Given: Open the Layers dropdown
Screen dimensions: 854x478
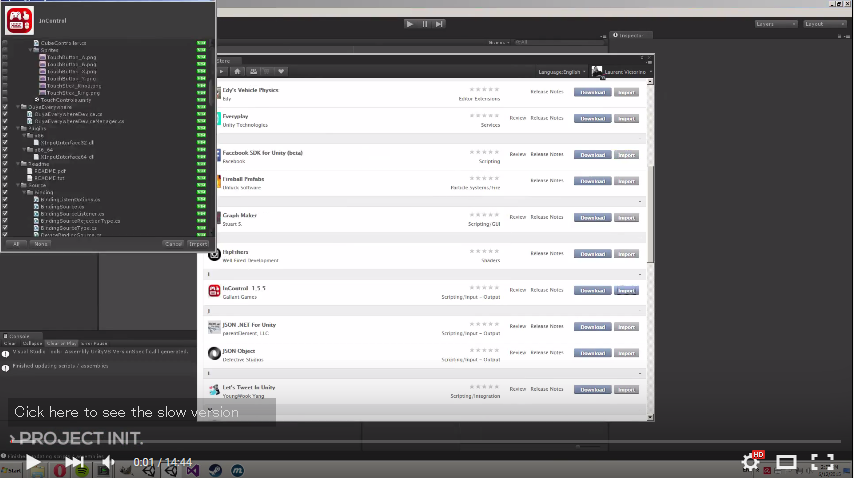Looking at the screenshot, I should click(776, 24).
